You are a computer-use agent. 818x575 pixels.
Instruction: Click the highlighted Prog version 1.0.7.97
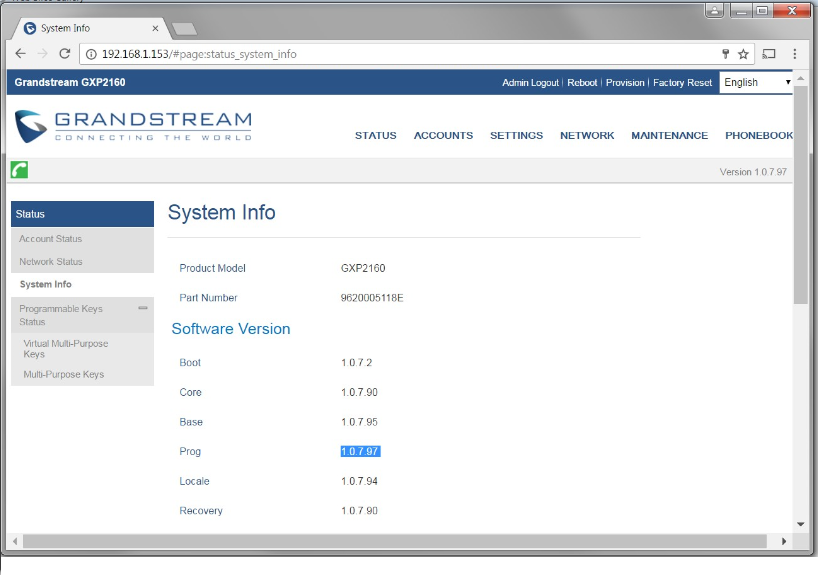pos(360,451)
